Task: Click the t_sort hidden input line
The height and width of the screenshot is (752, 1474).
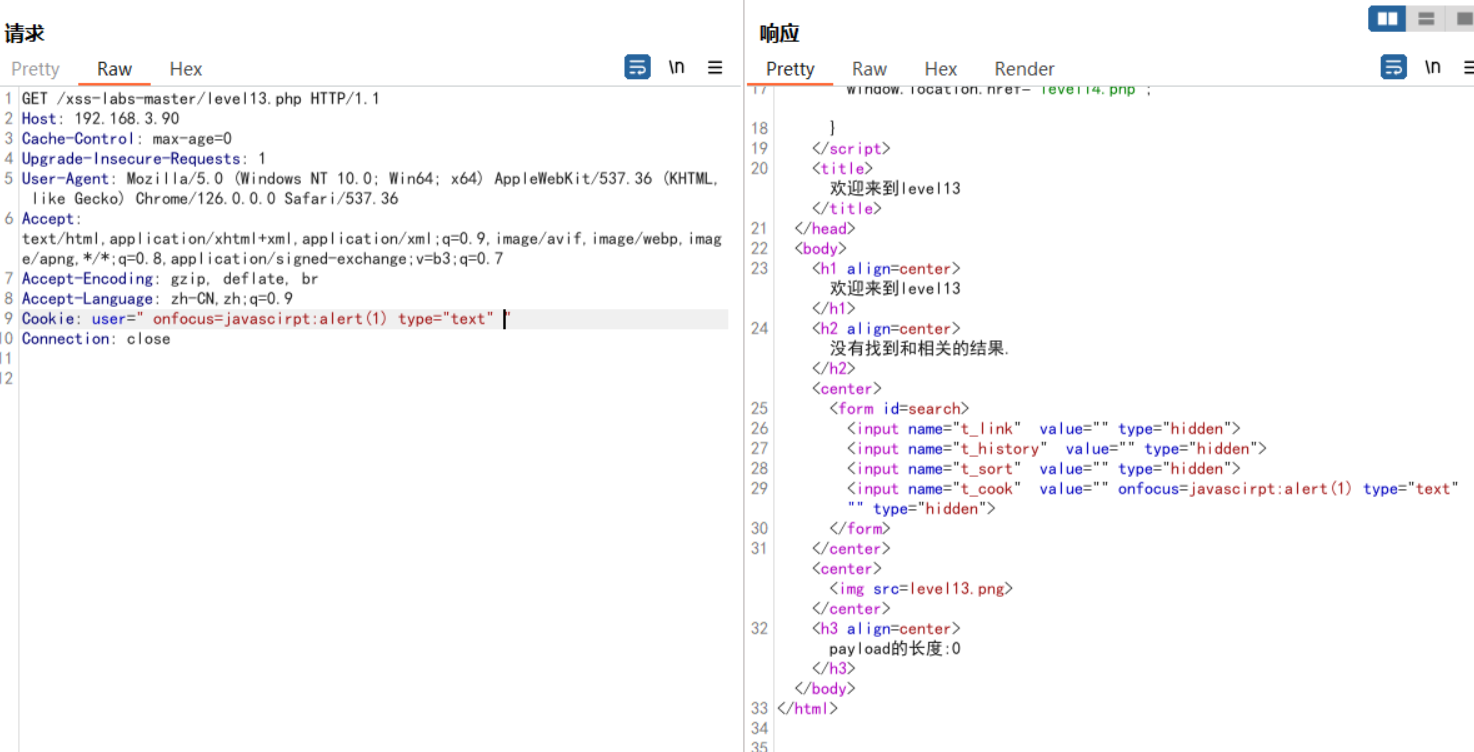Action: click(1043, 469)
